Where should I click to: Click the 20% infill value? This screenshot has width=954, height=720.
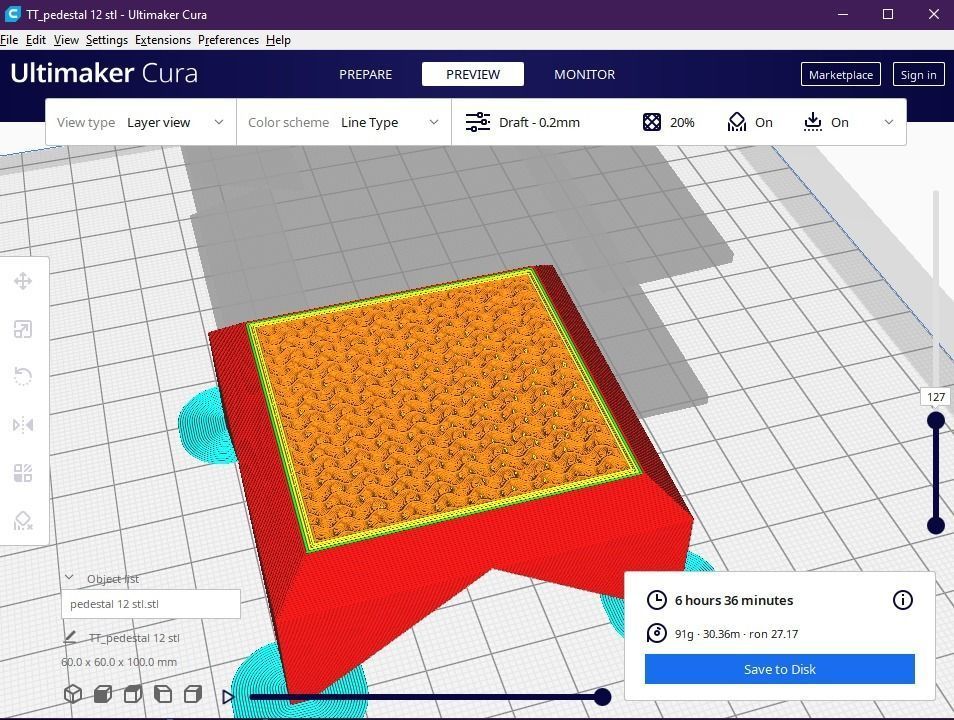[x=682, y=122]
